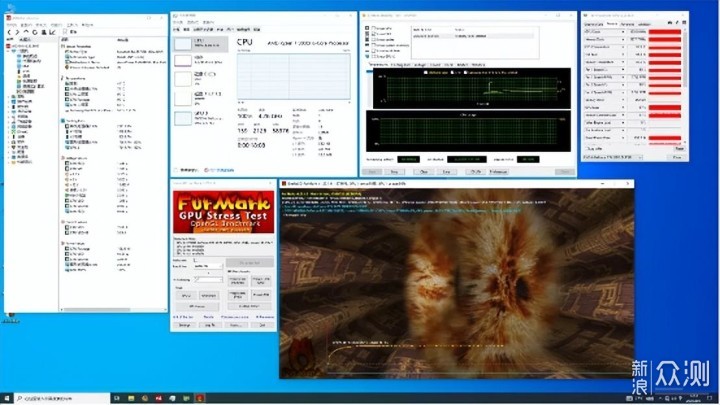Toggle the Stress CPU checkbox

tap(374, 28)
